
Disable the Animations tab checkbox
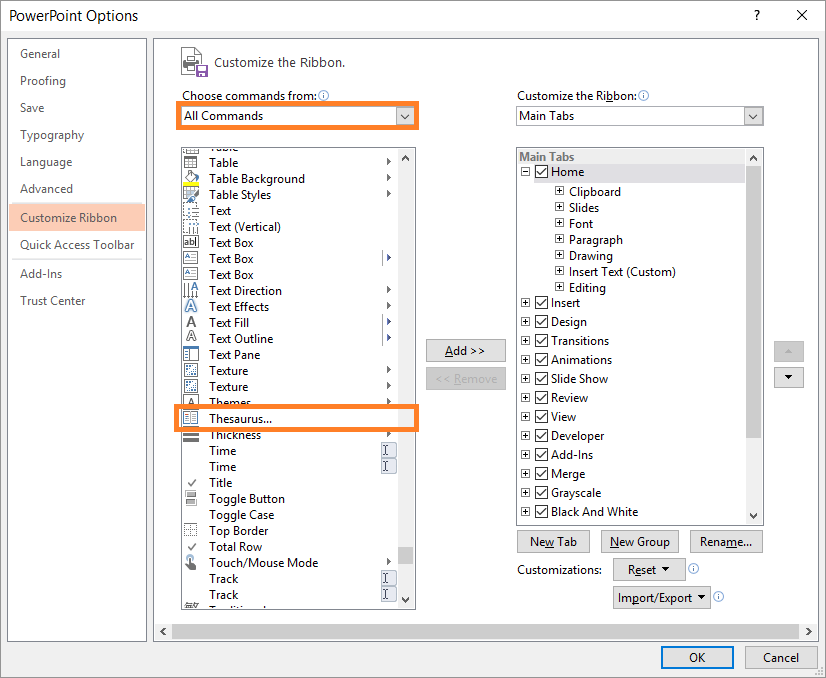(x=541, y=360)
